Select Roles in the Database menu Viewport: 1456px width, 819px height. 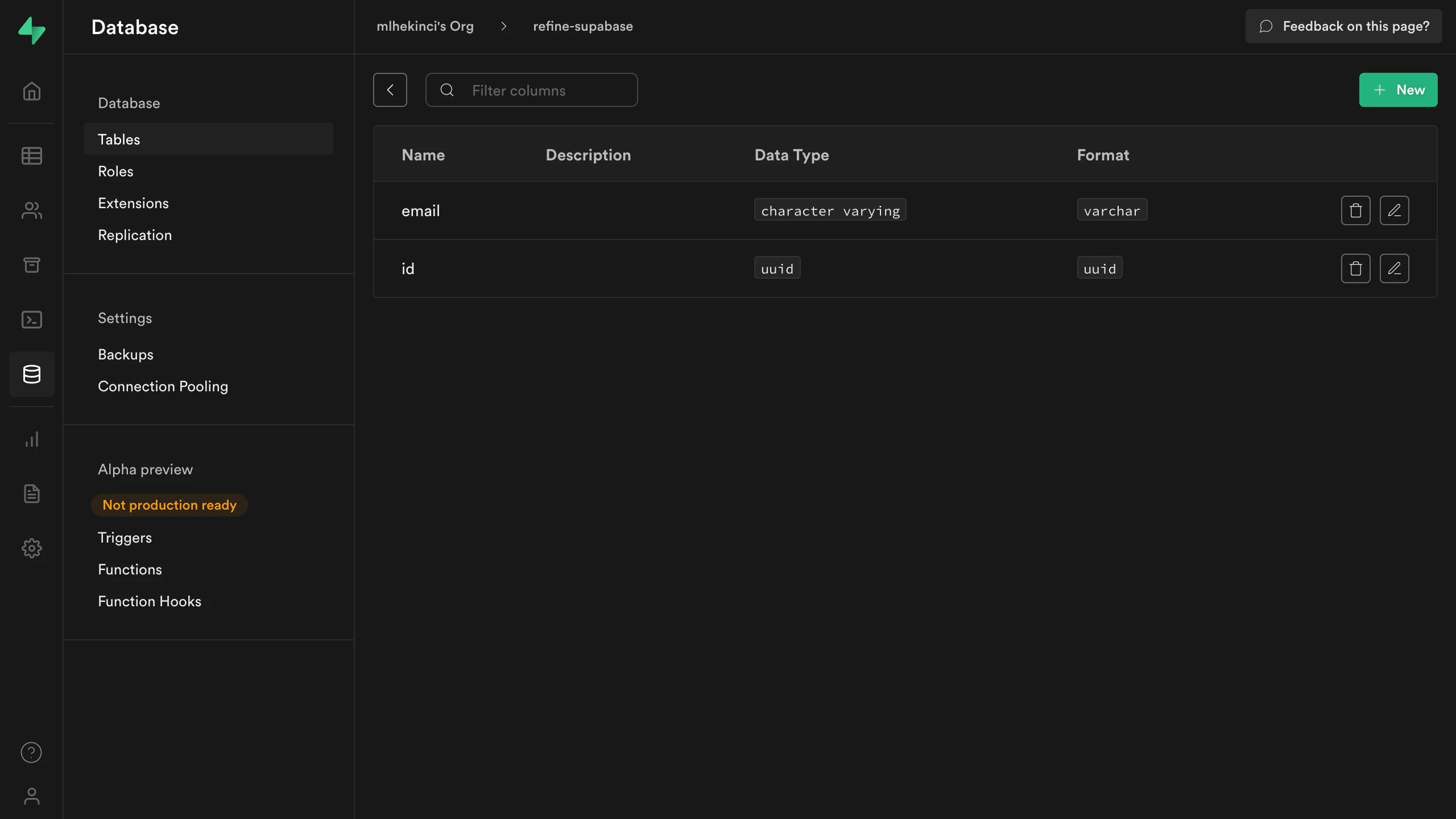pos(115,171)
